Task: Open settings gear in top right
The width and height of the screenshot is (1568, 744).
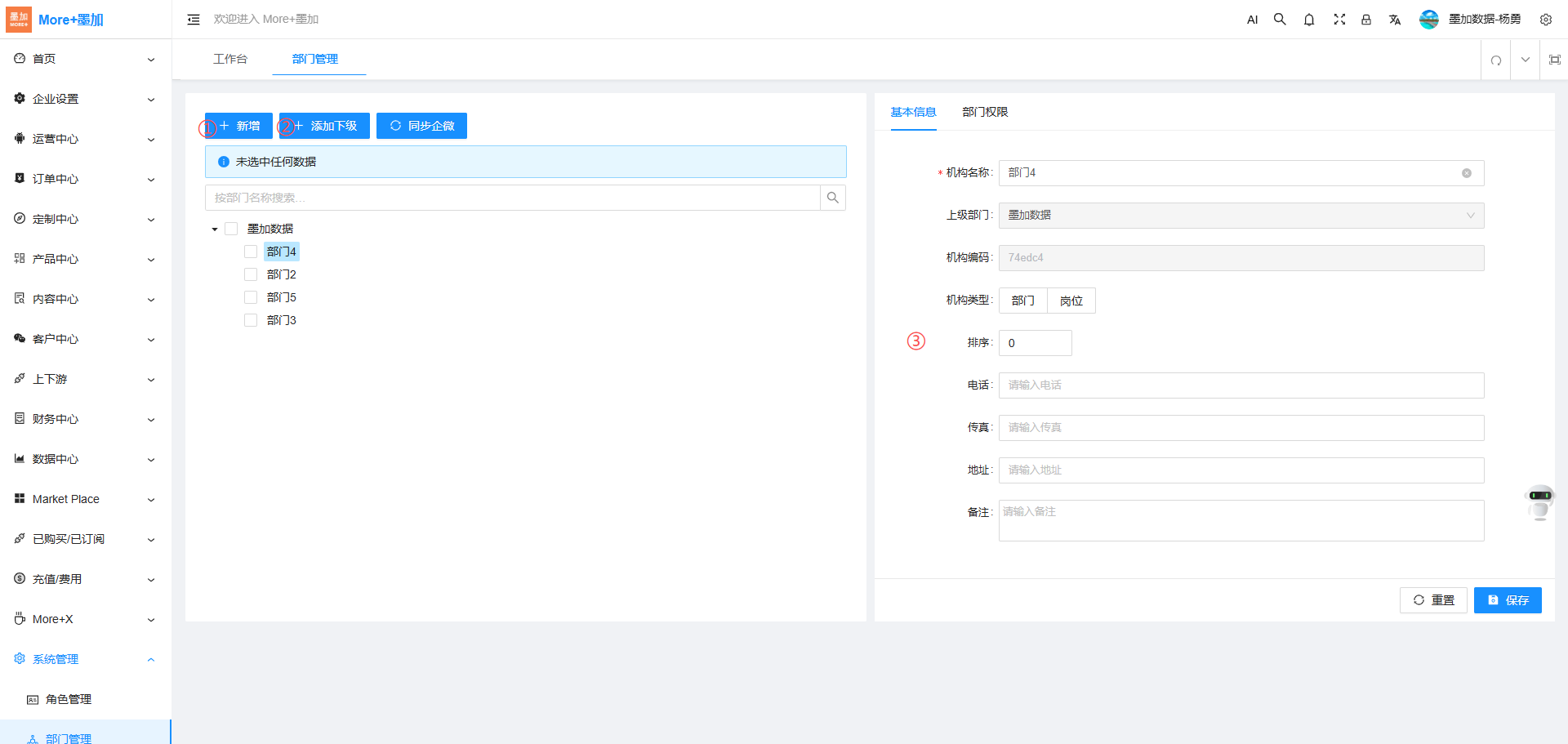Action: click(1545, 20)
